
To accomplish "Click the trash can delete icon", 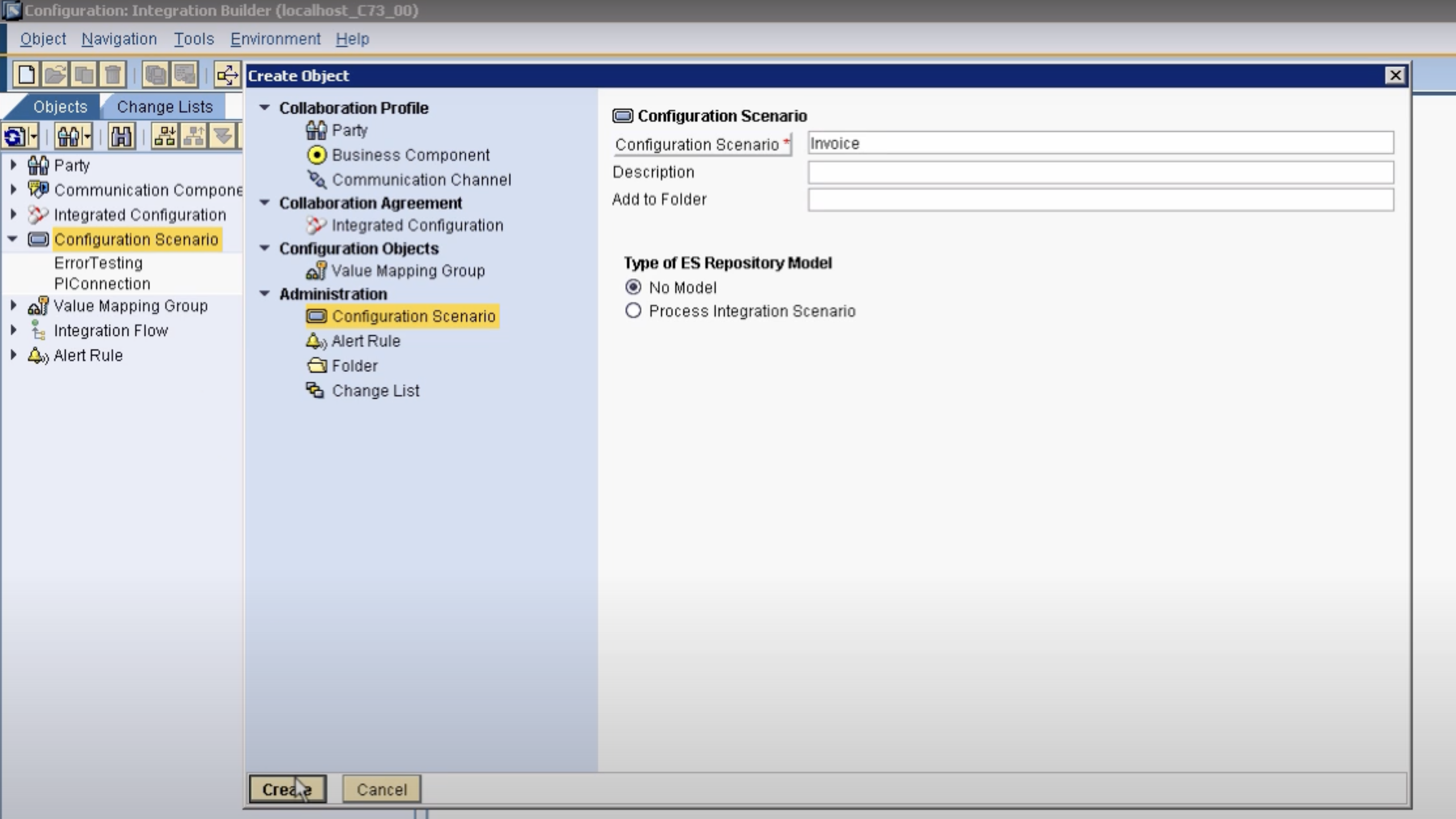I will [113, 75].
